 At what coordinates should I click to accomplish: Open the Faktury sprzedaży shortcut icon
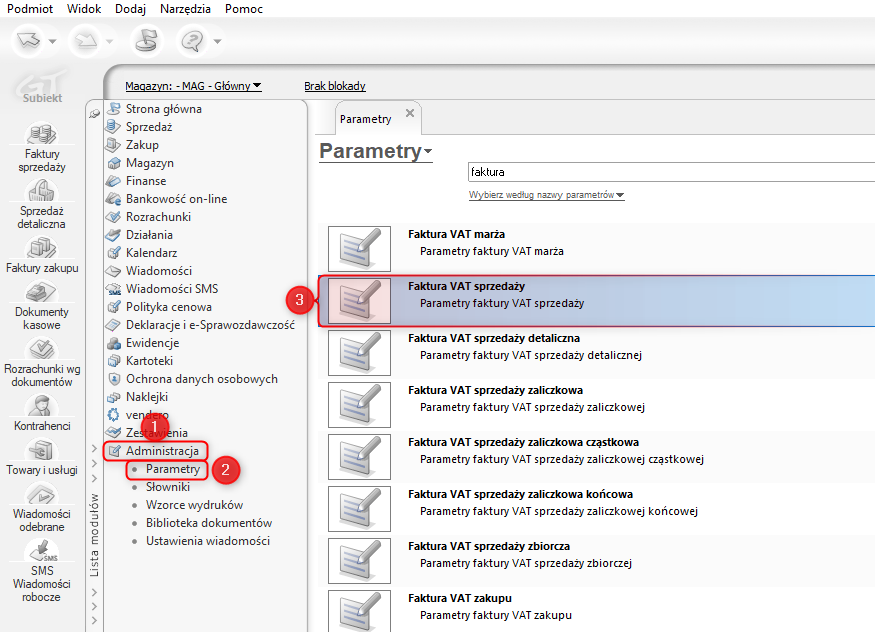42,135
